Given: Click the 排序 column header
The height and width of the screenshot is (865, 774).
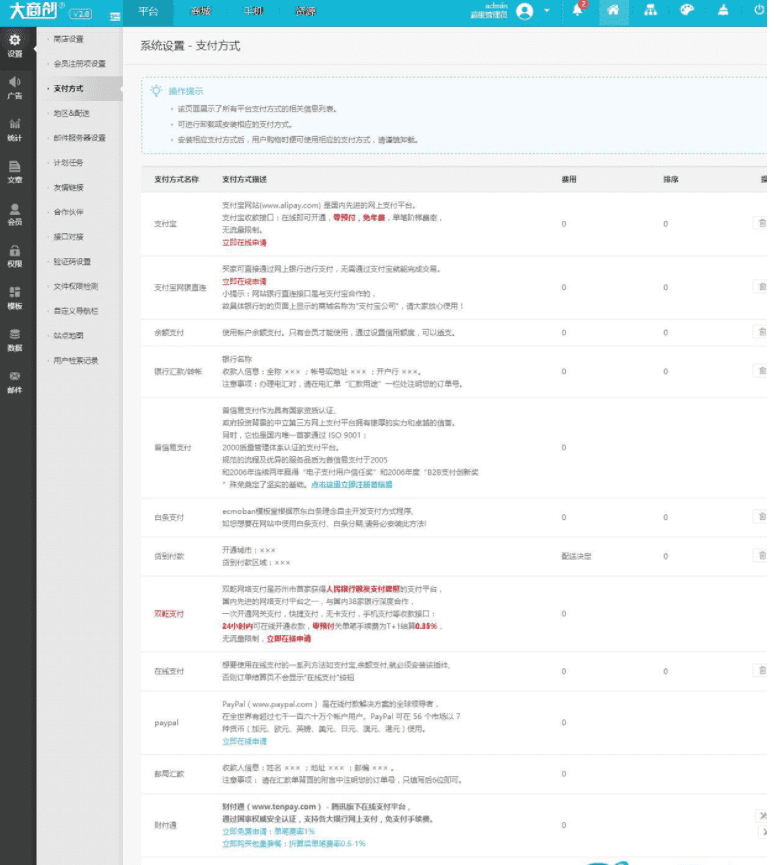Looking at the screenshot, I should [671, 179].
